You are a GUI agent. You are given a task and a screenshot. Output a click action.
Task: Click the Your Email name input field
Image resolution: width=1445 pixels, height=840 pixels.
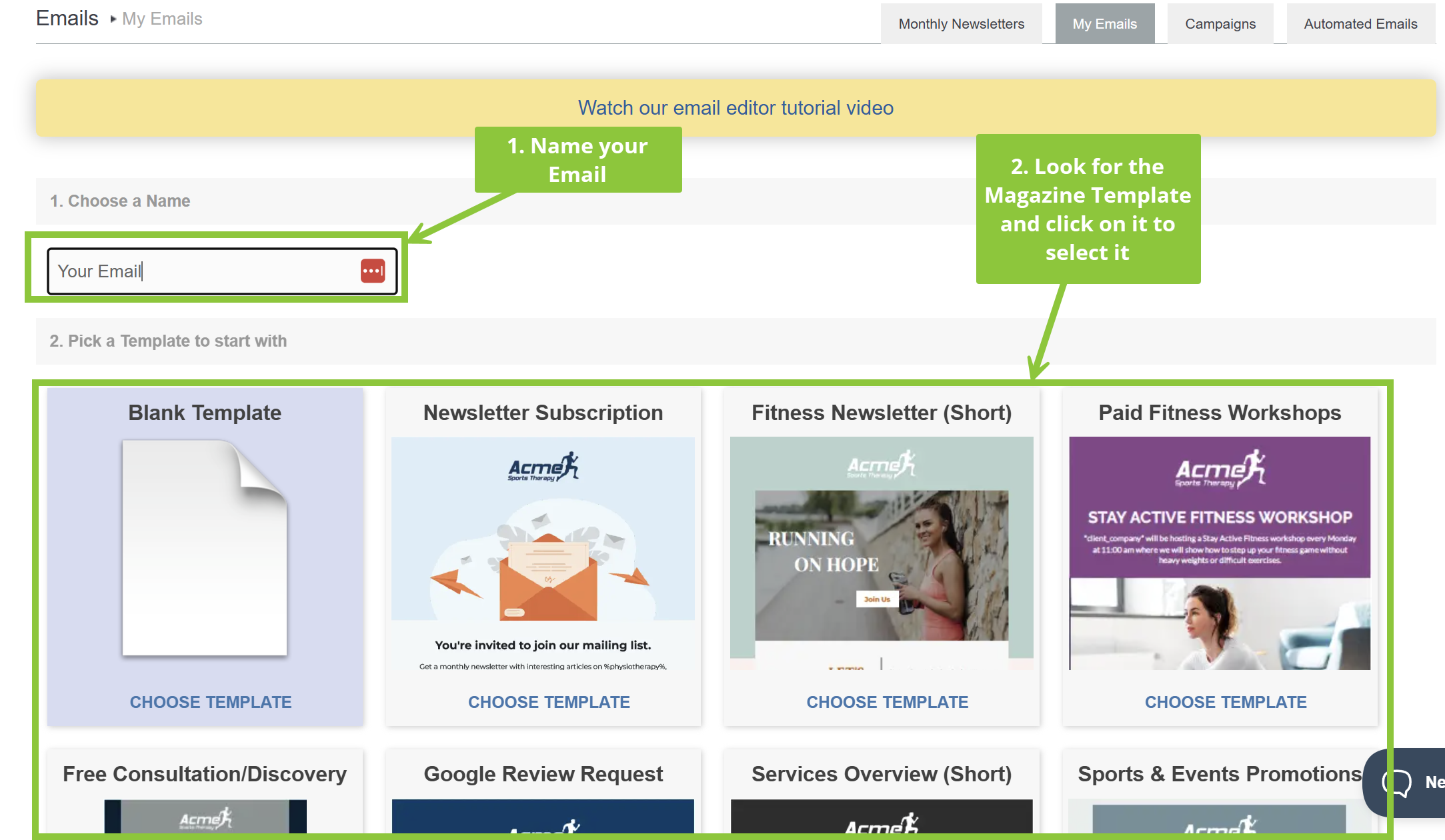[200, 271]
